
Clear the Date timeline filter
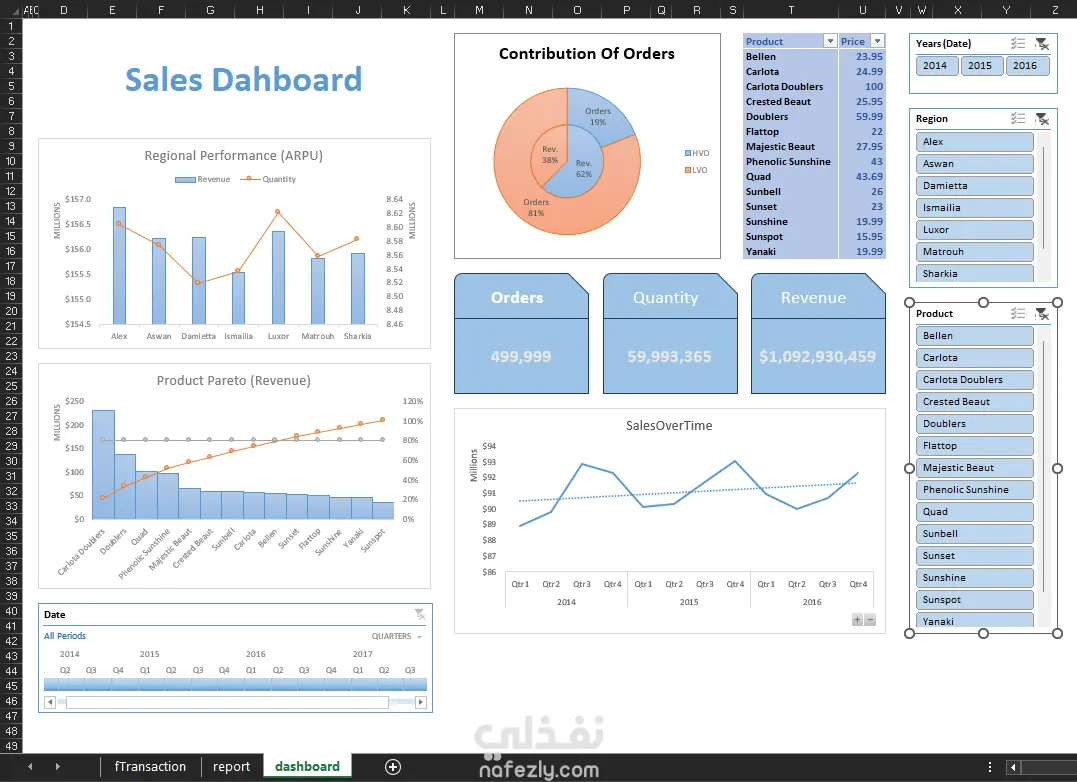419,614
